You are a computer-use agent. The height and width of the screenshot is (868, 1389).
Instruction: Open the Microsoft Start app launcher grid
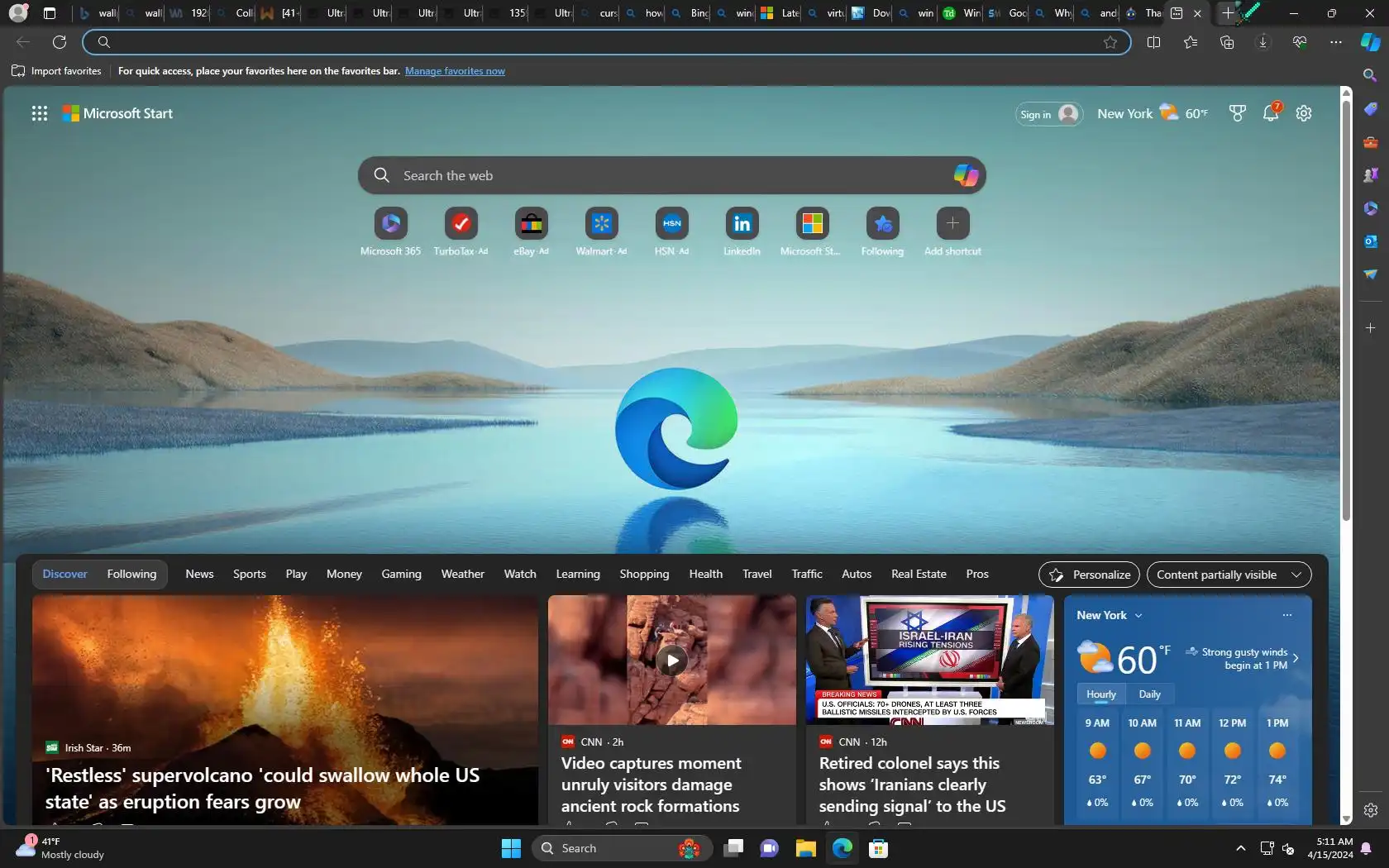[39, 113]
